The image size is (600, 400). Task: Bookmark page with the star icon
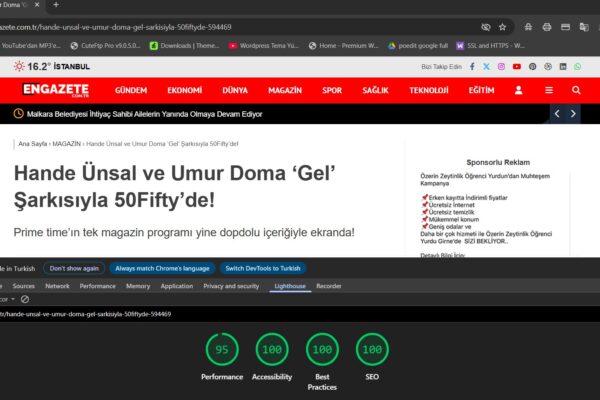[x=502, y=27]
